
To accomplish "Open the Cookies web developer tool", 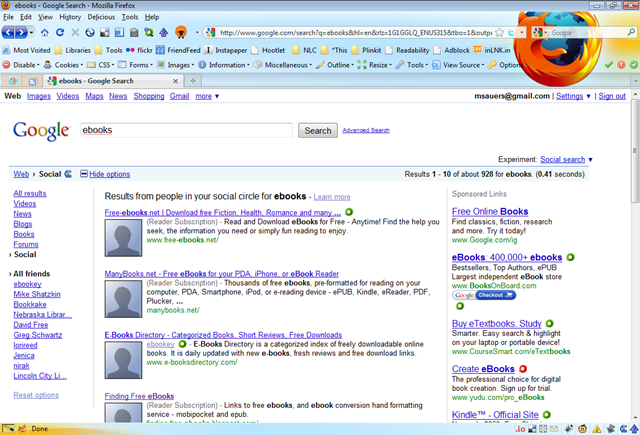I will click(x=63, y=65).
